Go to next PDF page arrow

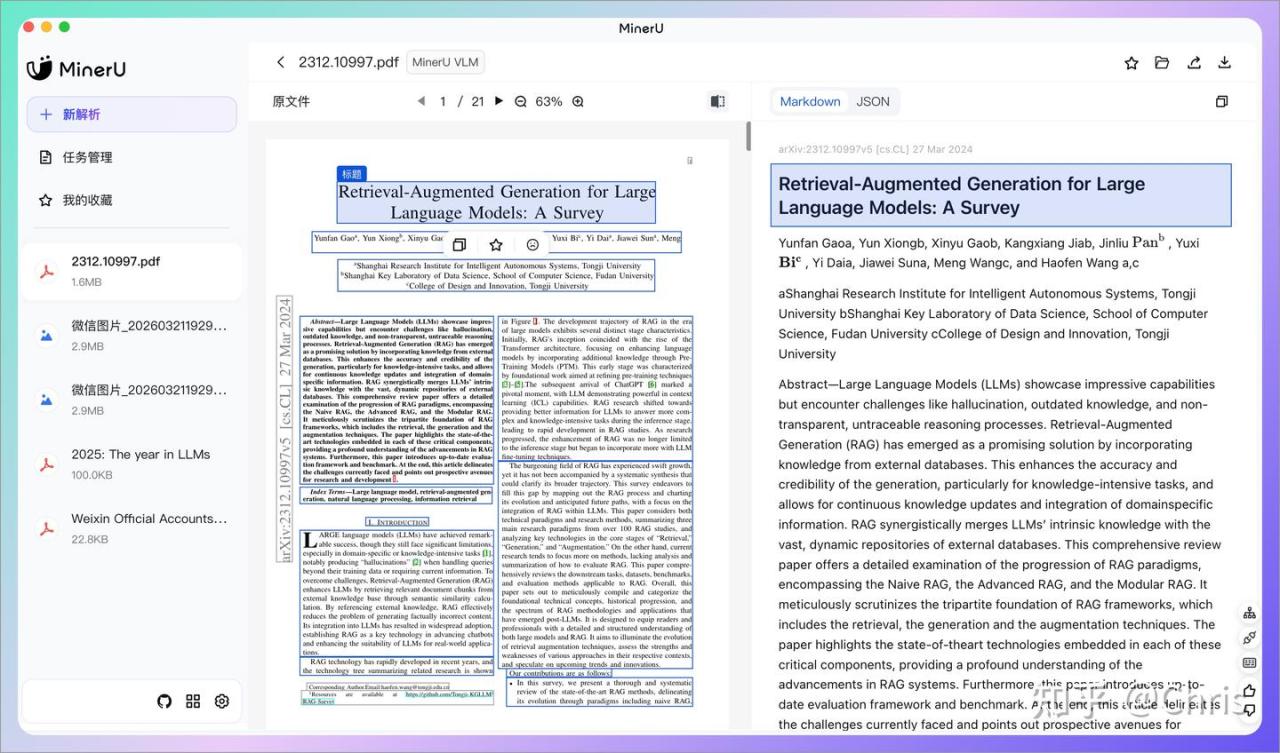pos(499,101)
